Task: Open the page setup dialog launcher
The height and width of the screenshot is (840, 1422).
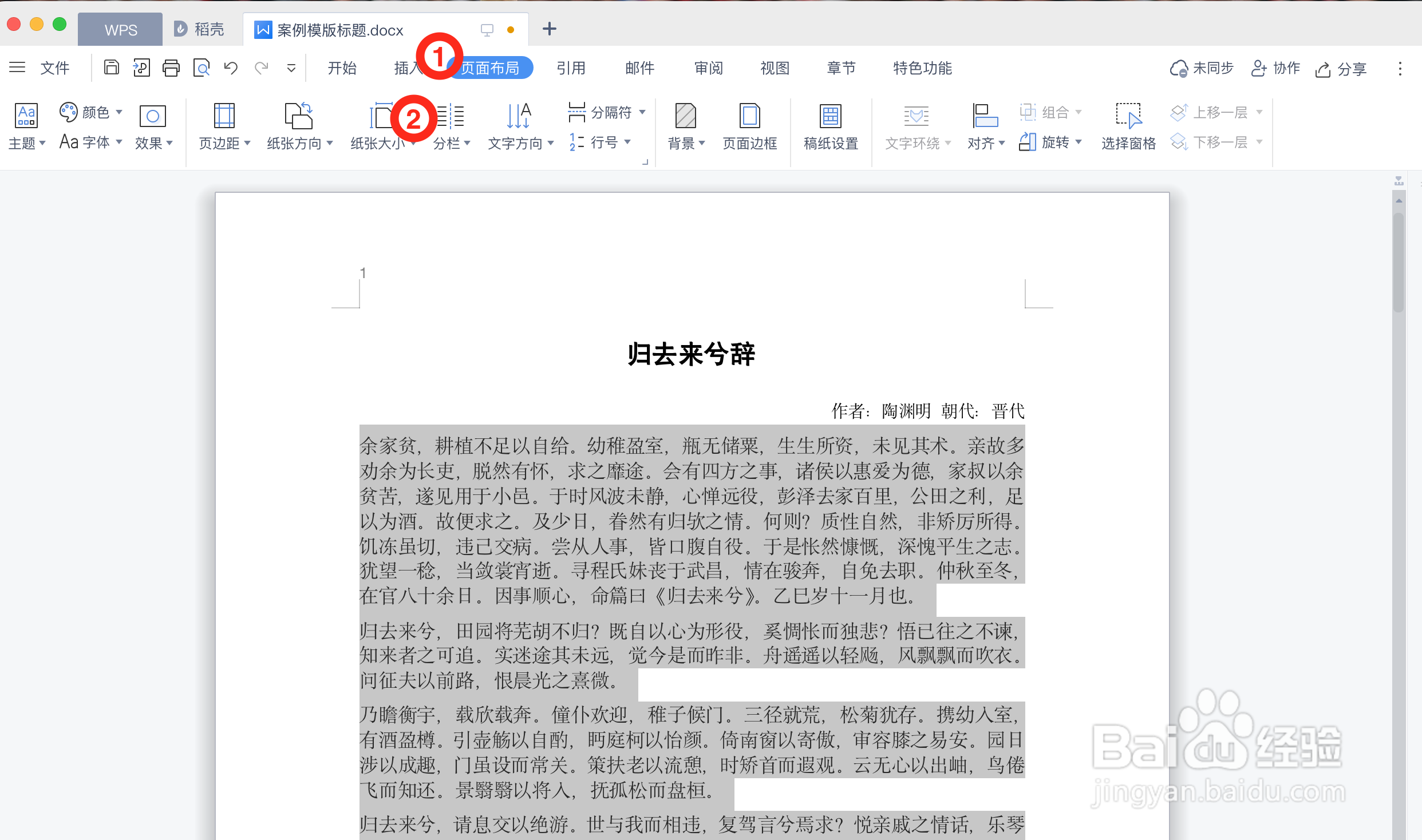Action: point(645,163)
